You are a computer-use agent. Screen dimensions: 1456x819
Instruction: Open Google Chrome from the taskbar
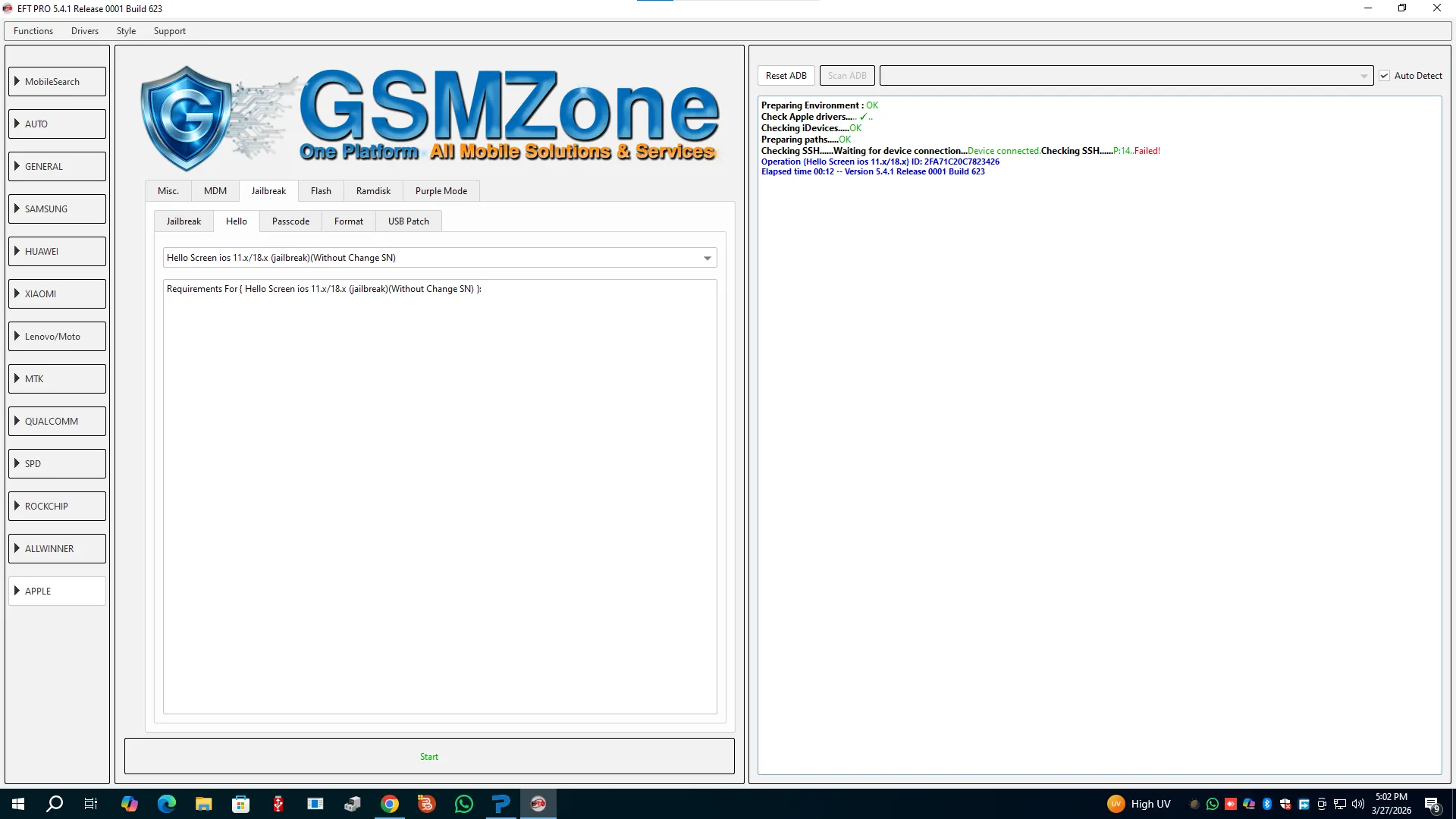click(390, 804)
